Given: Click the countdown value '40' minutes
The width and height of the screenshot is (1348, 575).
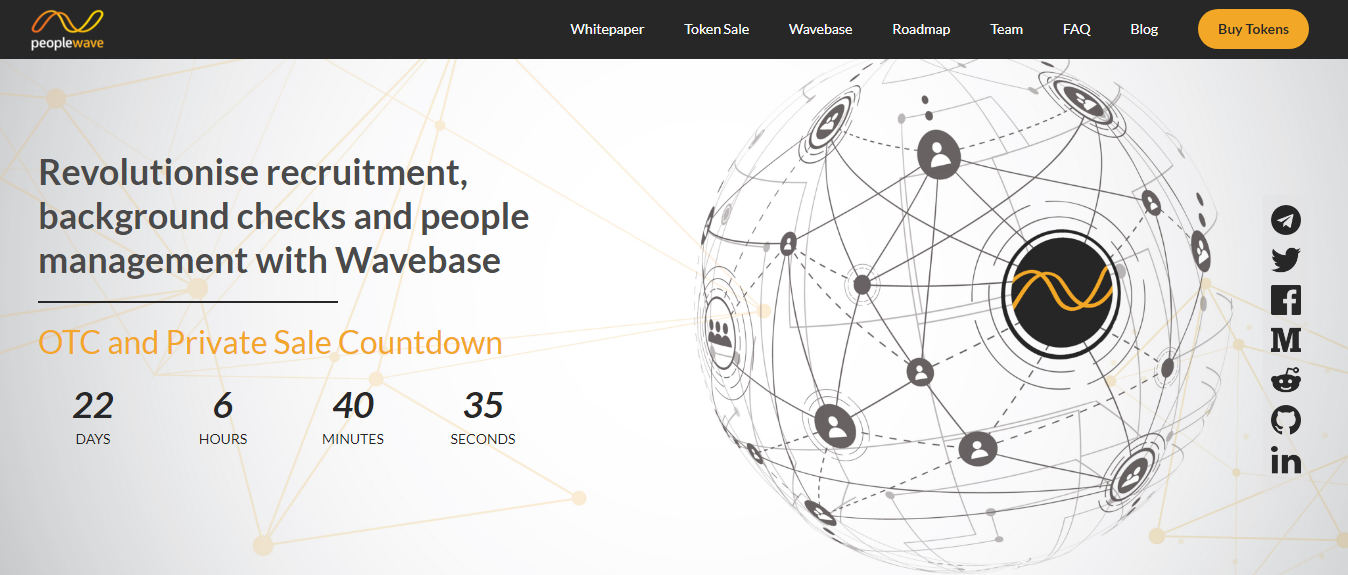Looking at the screenshot, I should pyautogui.click(x=353, y=405).
